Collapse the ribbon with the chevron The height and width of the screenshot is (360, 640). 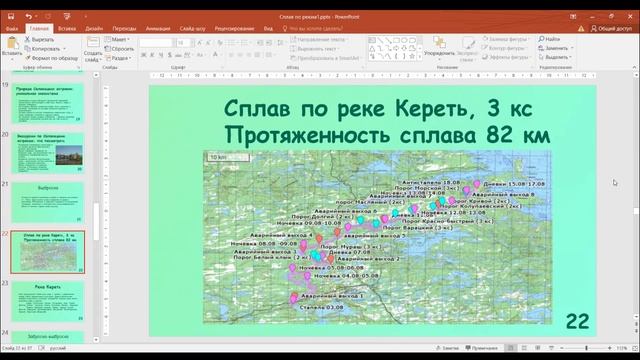(634, 67)
